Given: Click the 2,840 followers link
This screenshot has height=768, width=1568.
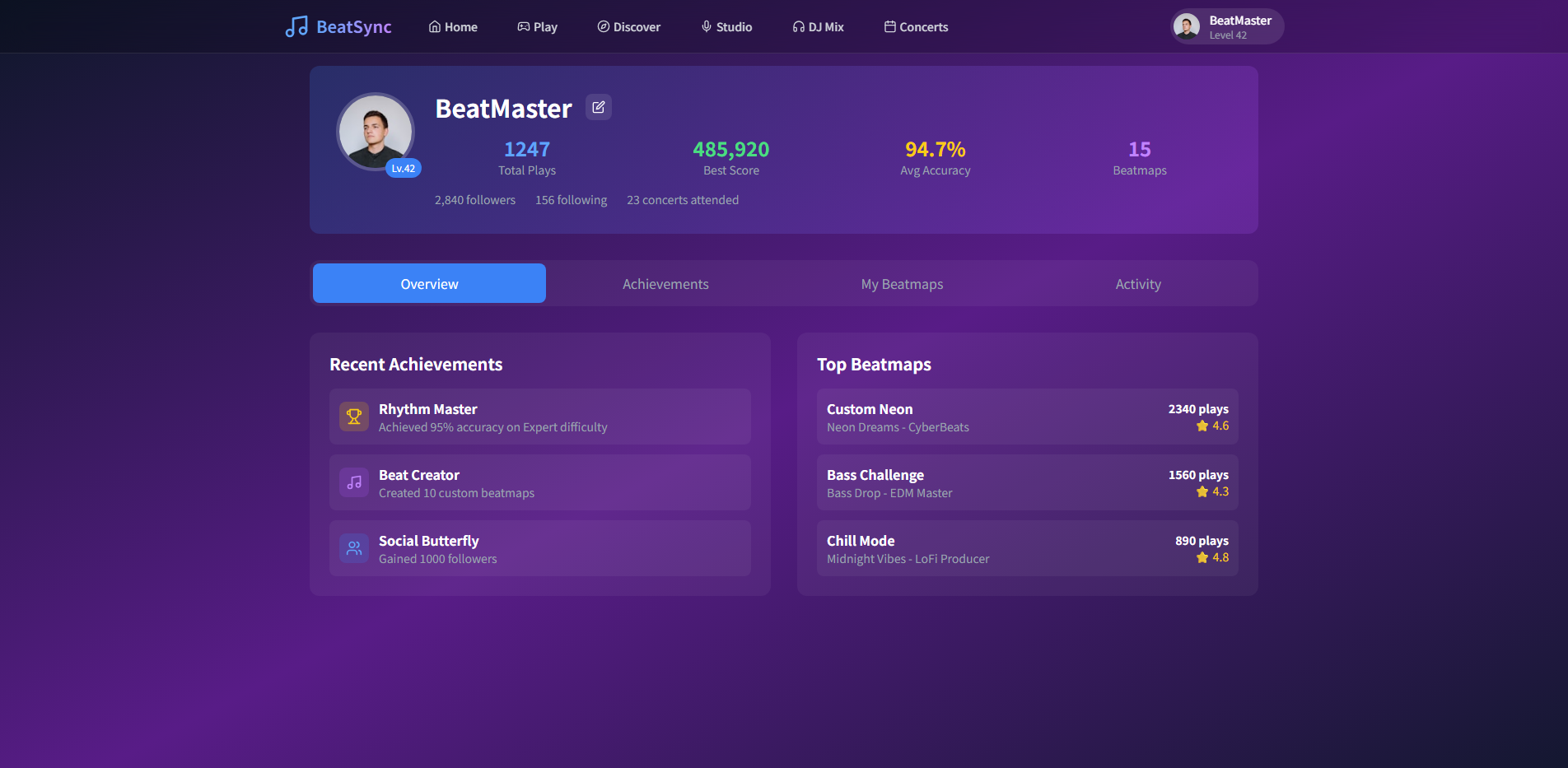Looking at the screenshot, I should coord(475,200).
